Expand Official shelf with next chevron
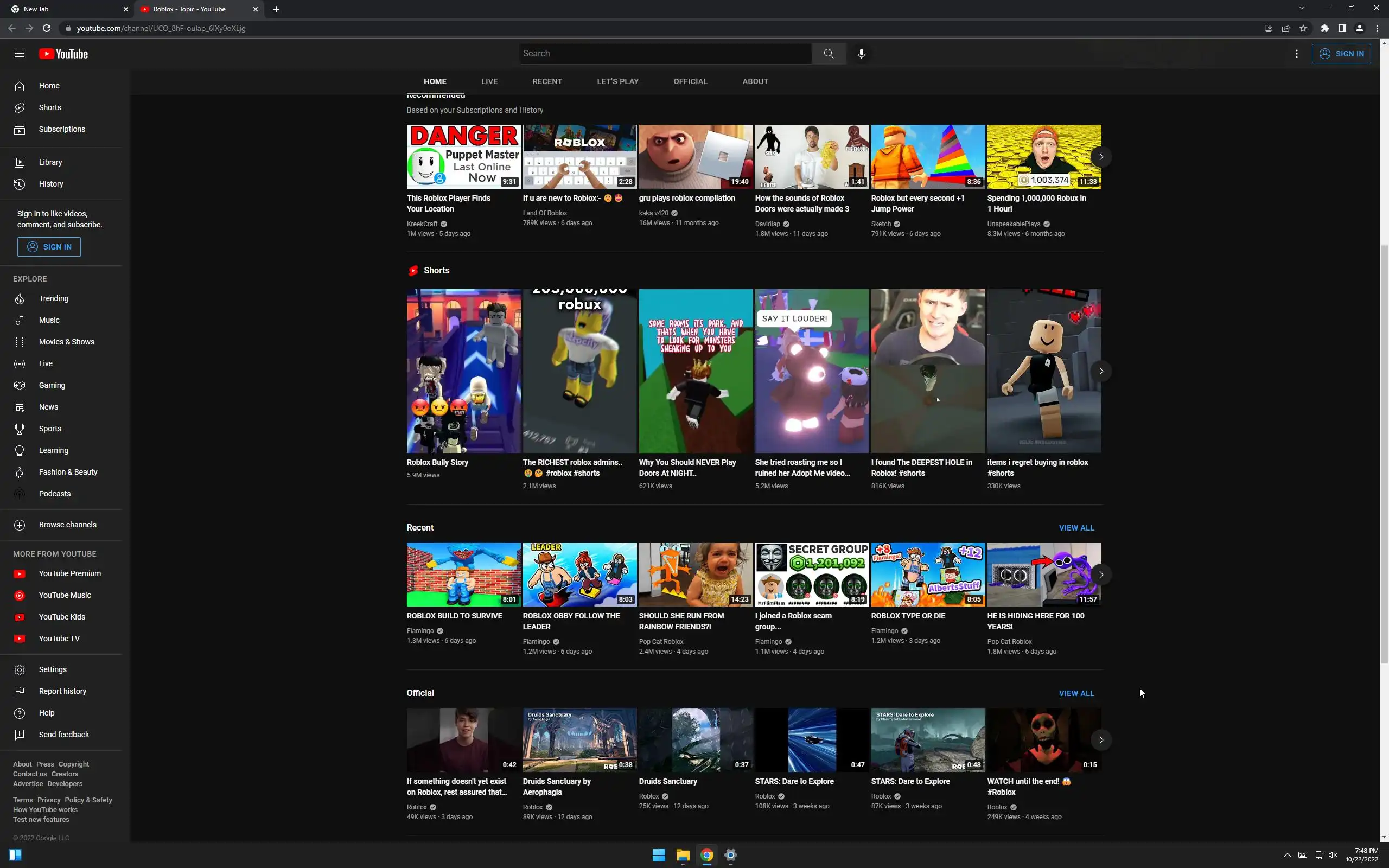Viewport: 1389px width, 868px height. point(1100,740)
